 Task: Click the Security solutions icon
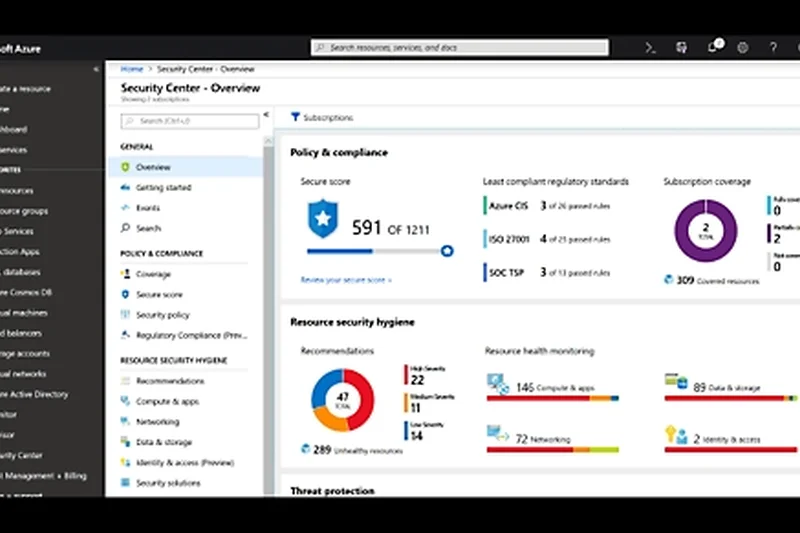click(126, 483)
